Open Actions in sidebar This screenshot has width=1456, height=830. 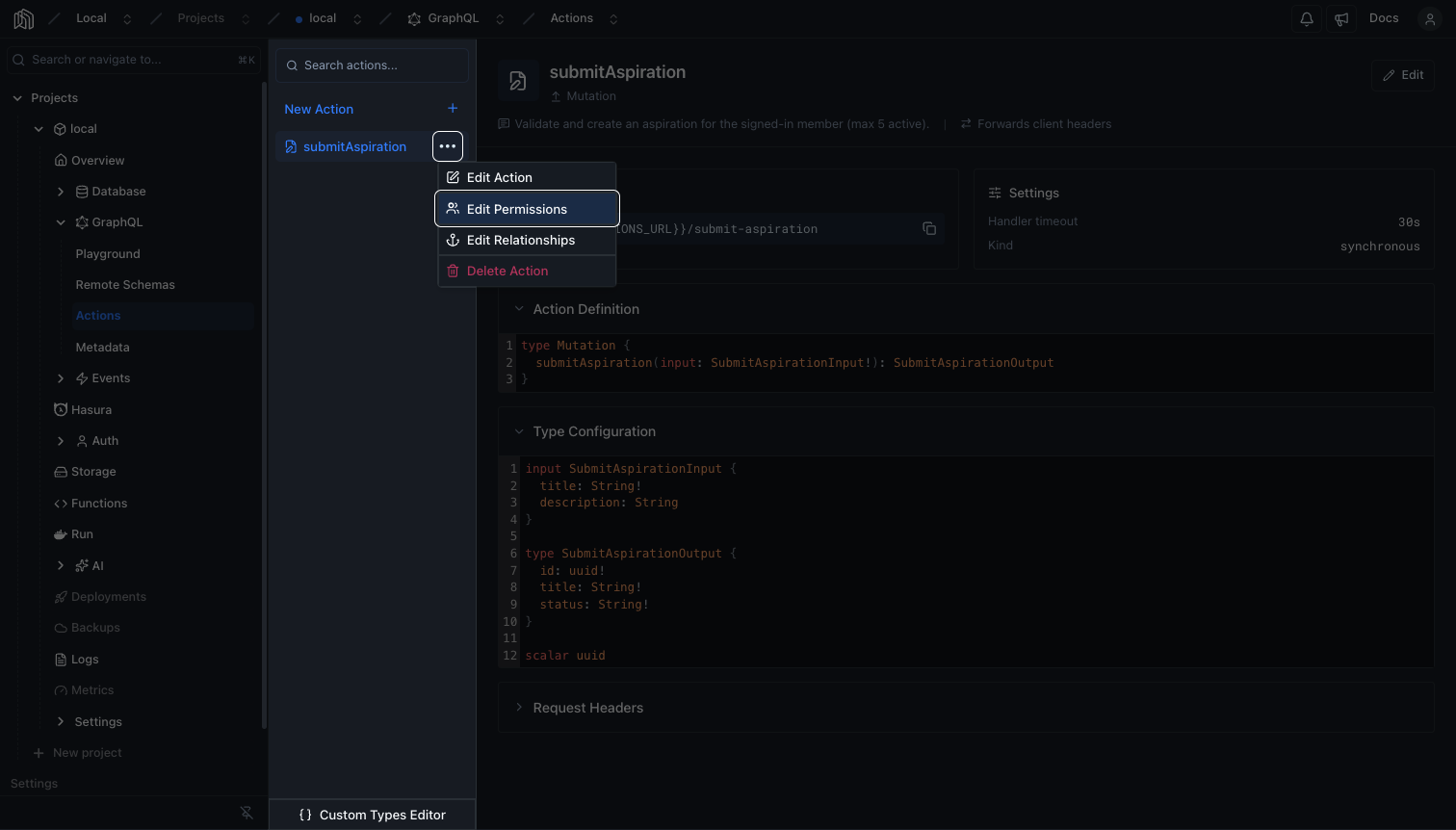pyautogui.click(x=98, y=316)
